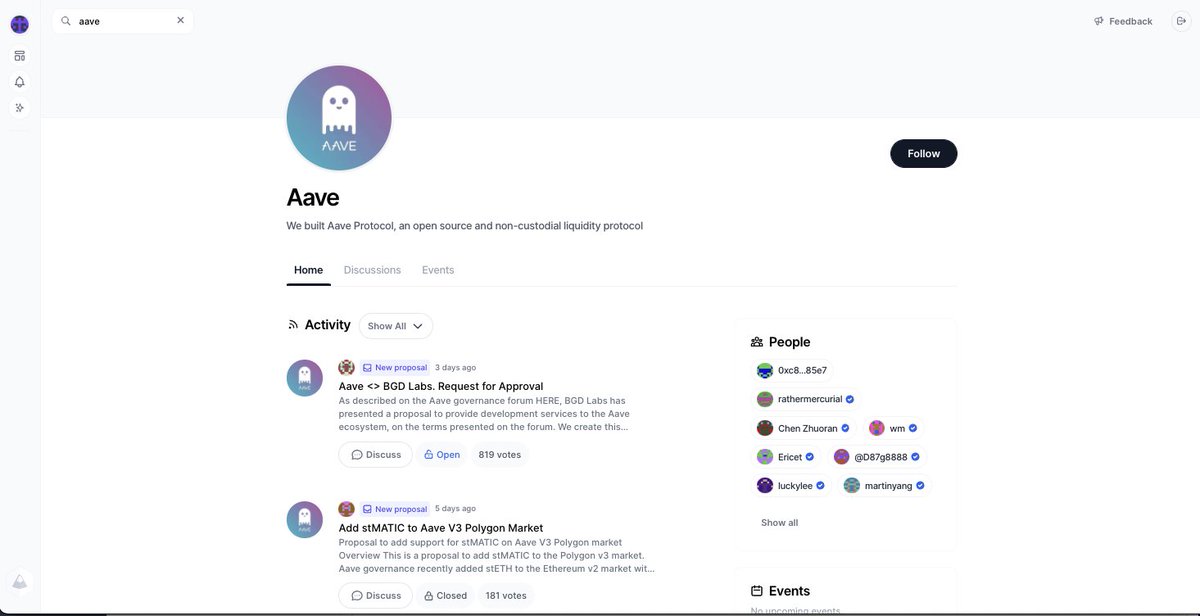Image resolution: width=1200 pixels, height=616 pixels.
Task: Click the pyramid logo icon at sidebar bottom
Action: click(20, 581)
